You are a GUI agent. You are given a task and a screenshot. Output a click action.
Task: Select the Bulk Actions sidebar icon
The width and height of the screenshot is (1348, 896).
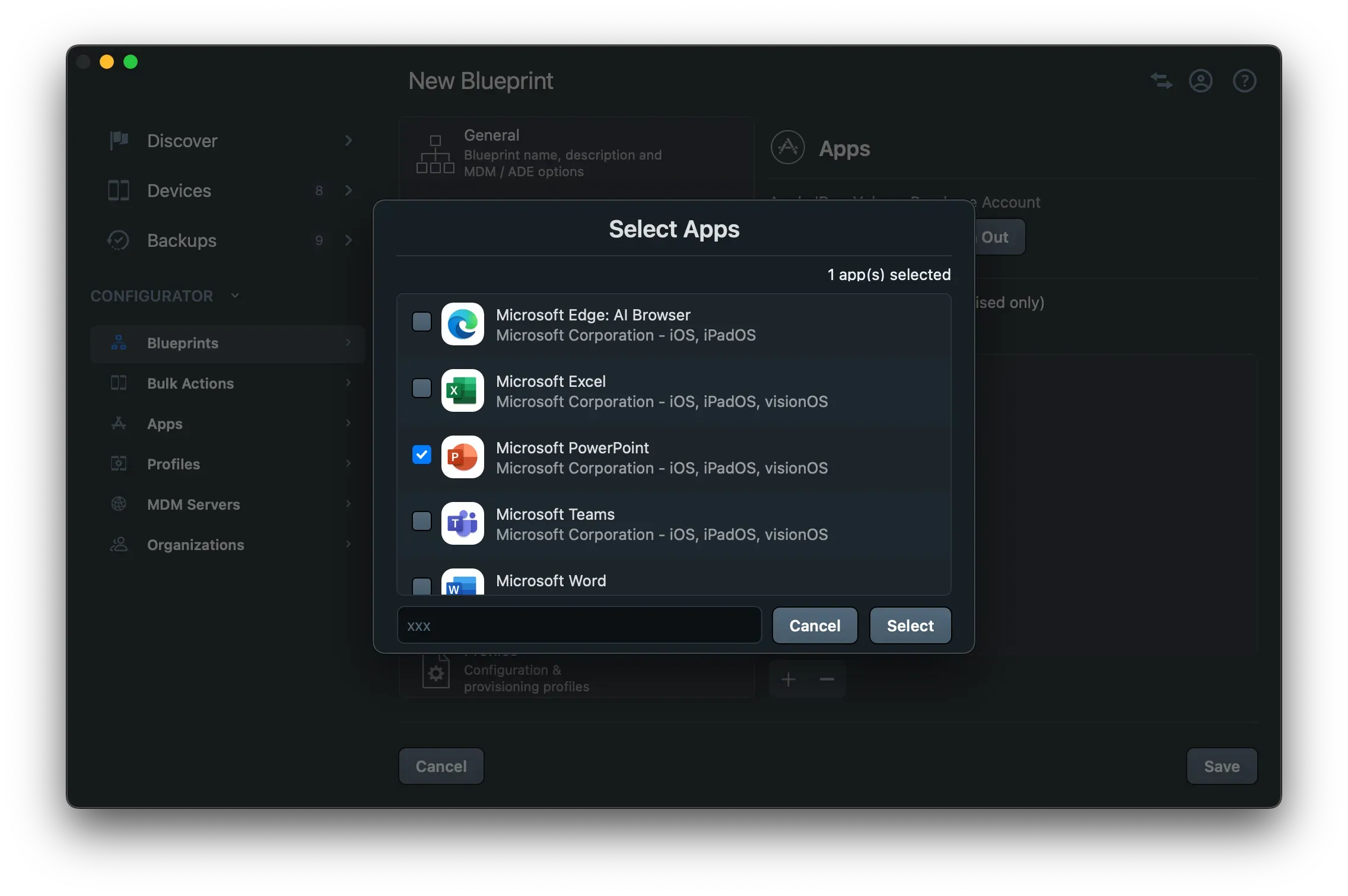click(x=118, y=383)
